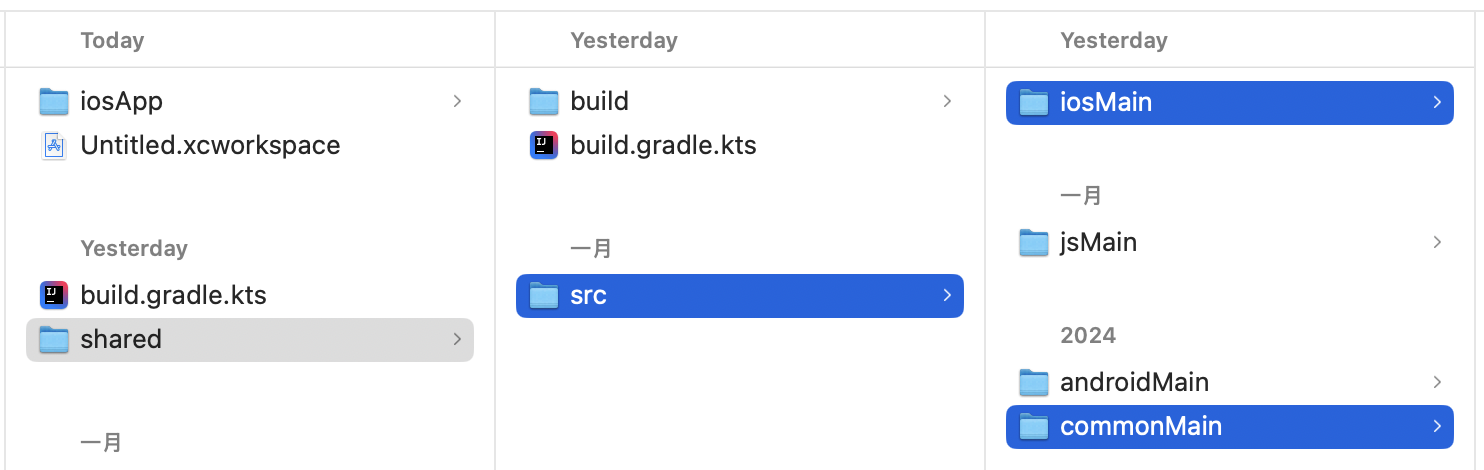Click the shared folder icon
Viewport: 1484px width, 470px height.
(53, 339)
